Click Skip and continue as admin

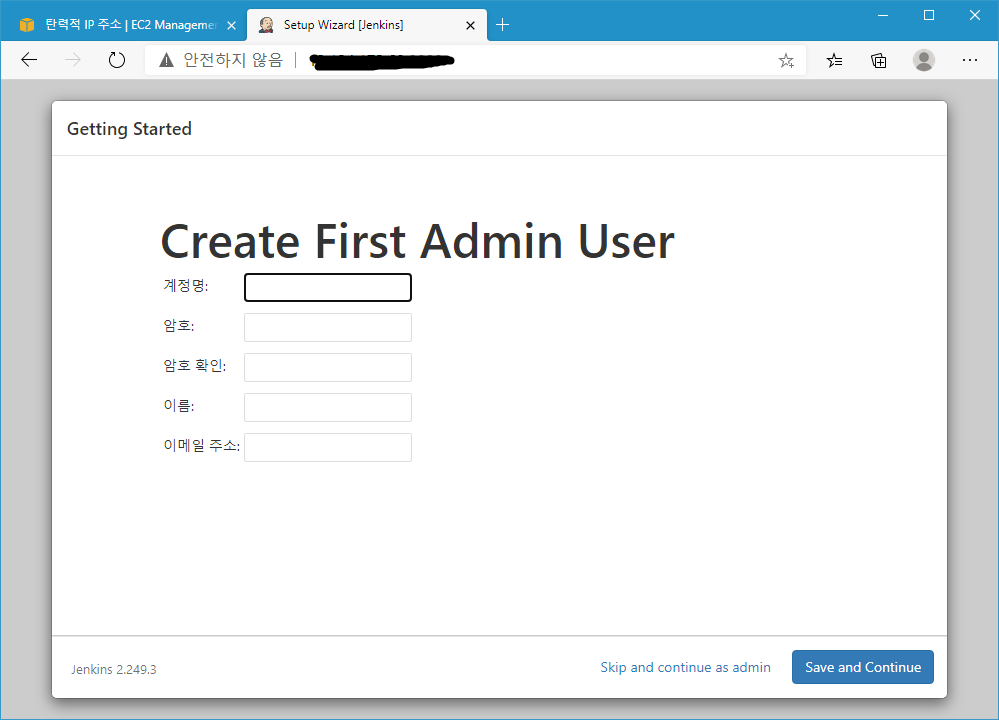click(685, 667)
